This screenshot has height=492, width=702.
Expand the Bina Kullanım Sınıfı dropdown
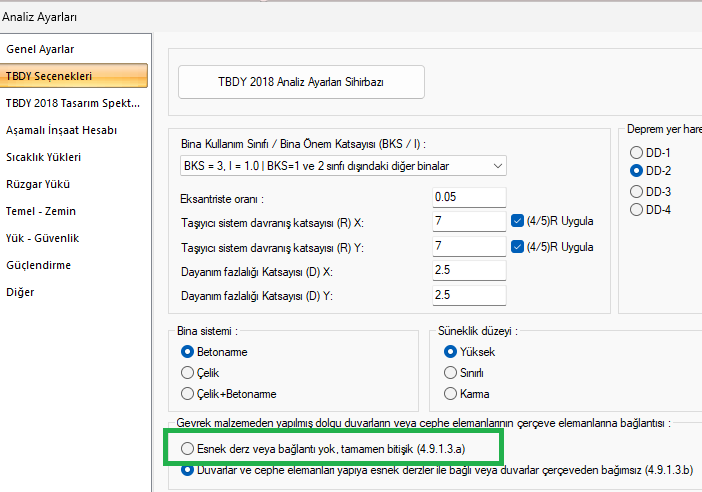[x=343, y=165]
